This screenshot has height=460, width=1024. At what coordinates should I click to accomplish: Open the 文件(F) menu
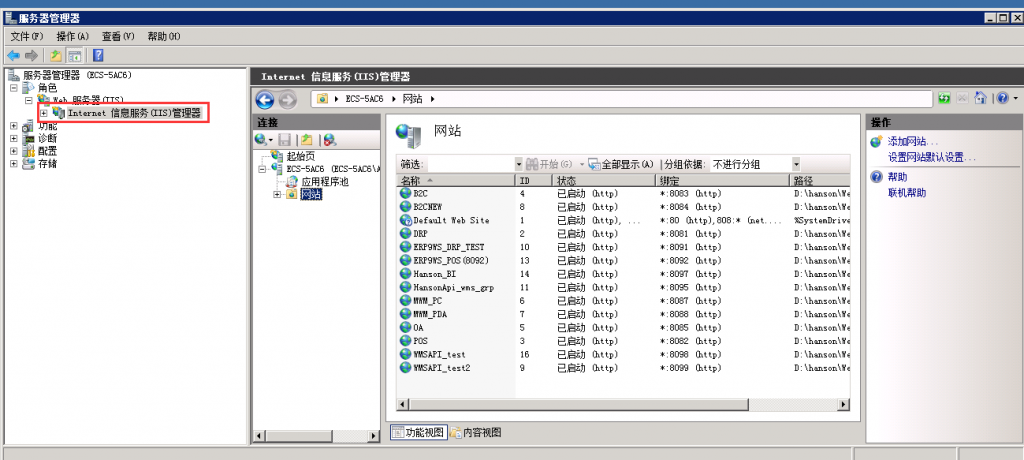click(x=27, y=37)
